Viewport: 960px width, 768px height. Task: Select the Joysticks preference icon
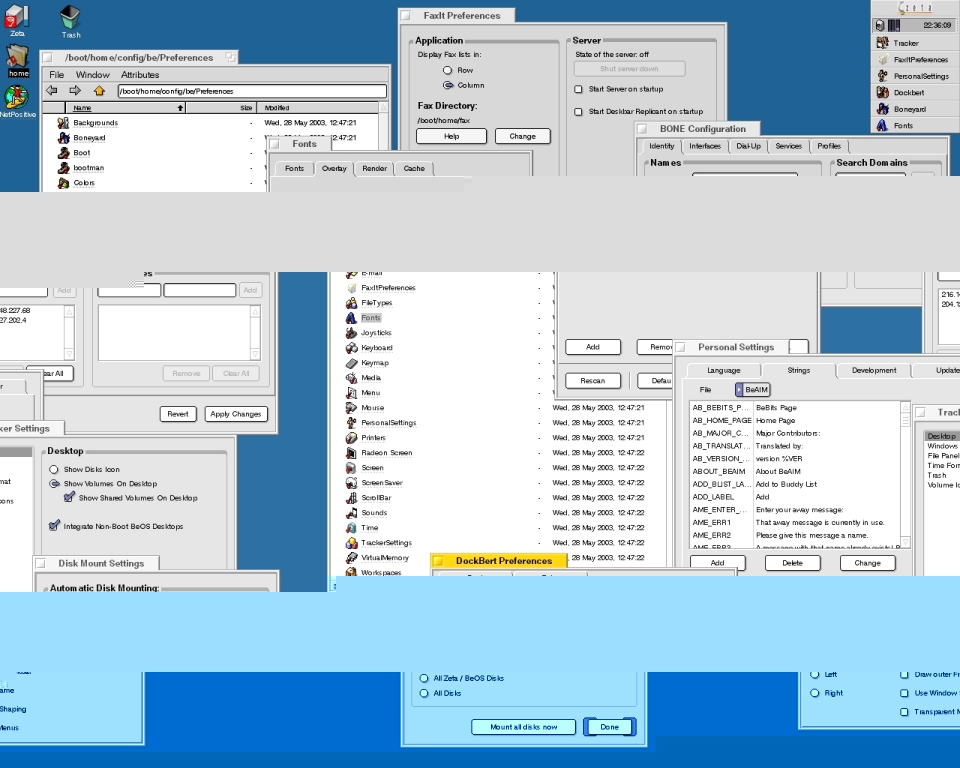tap(351, 333)
